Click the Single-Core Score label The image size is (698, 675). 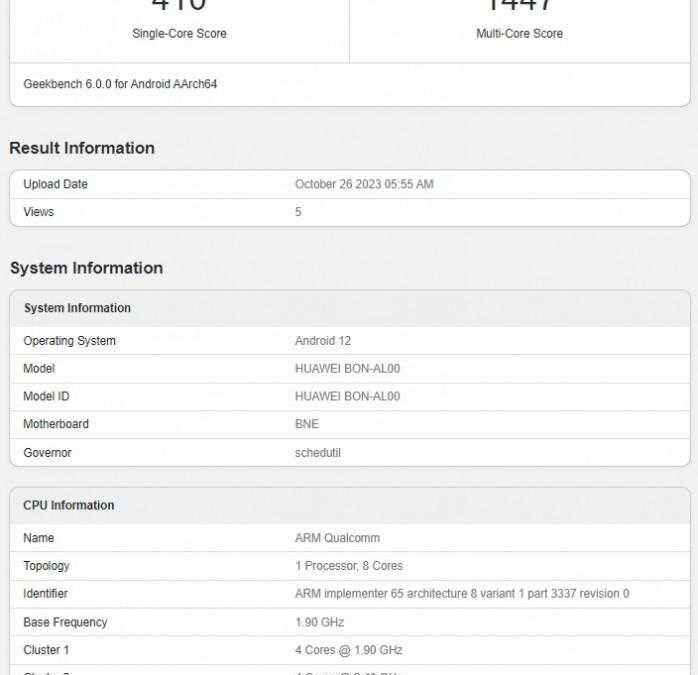(179, 34)
